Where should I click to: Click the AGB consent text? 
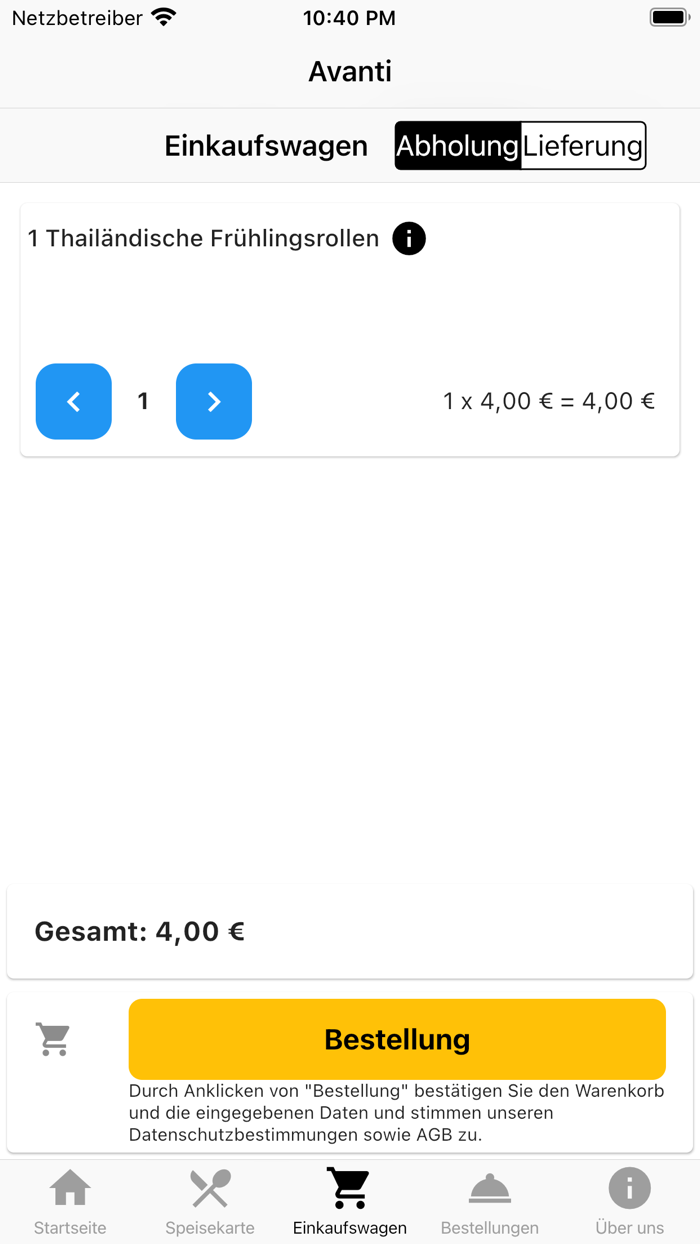(x=397, y=1112)
